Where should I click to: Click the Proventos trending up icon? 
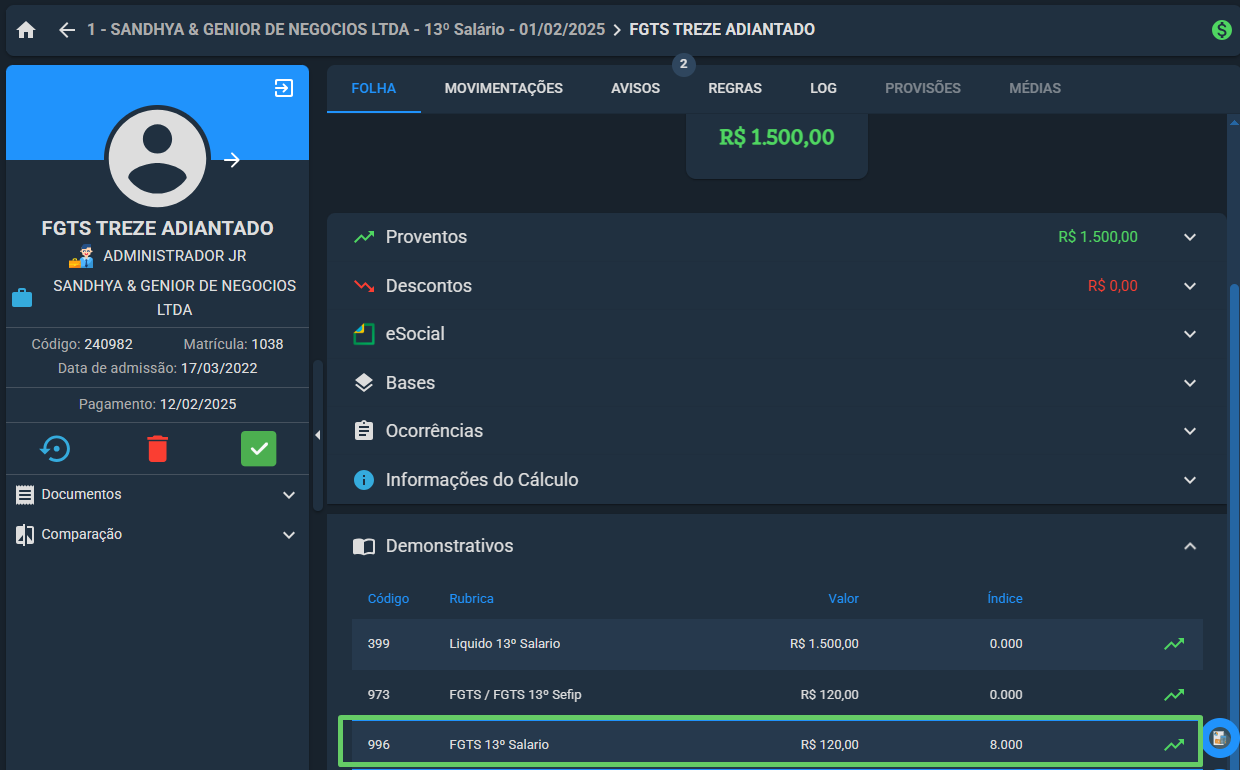(x=364, y=237)
